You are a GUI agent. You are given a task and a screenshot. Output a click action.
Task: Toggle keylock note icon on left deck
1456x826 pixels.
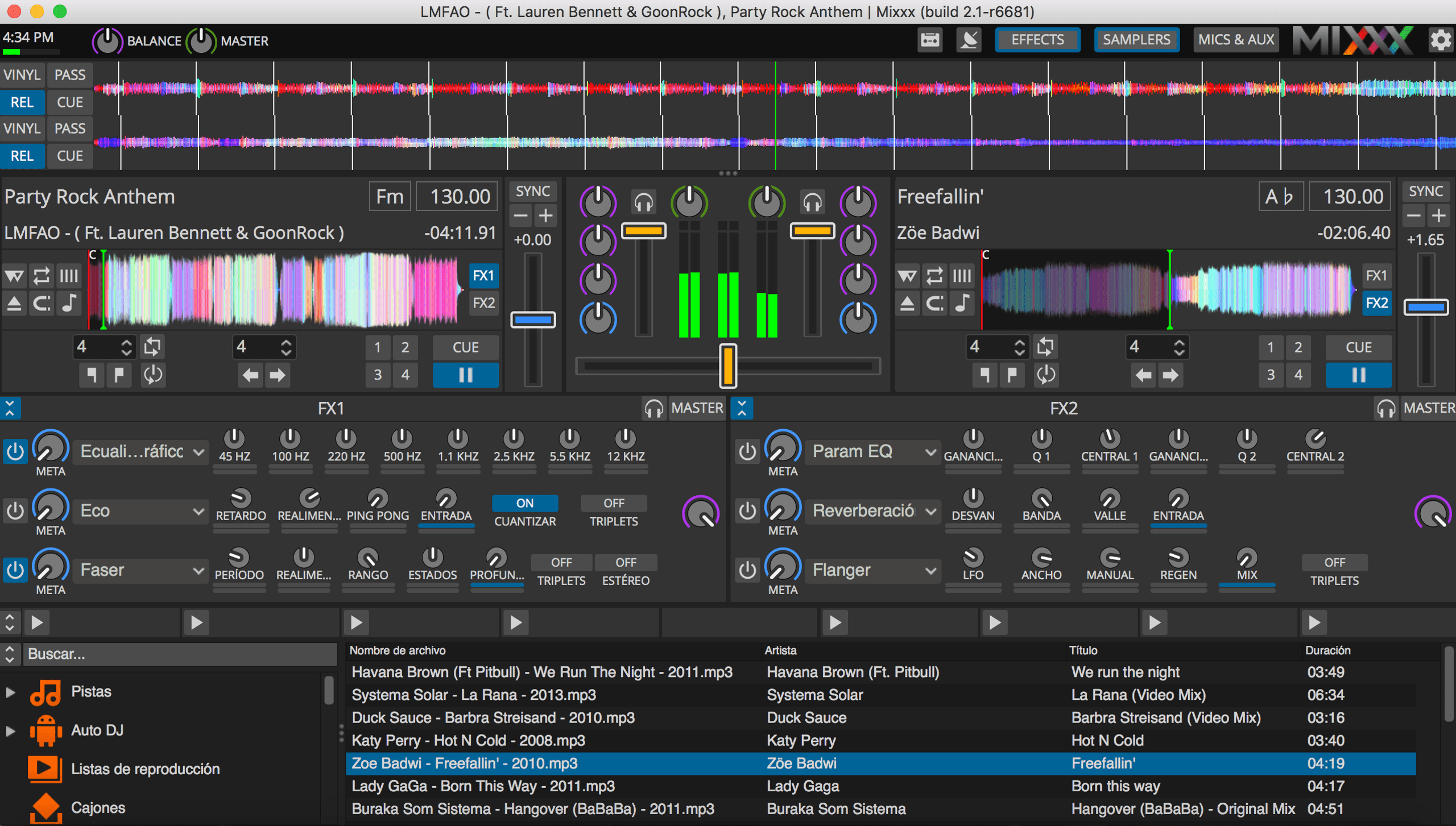coord(69,304)
